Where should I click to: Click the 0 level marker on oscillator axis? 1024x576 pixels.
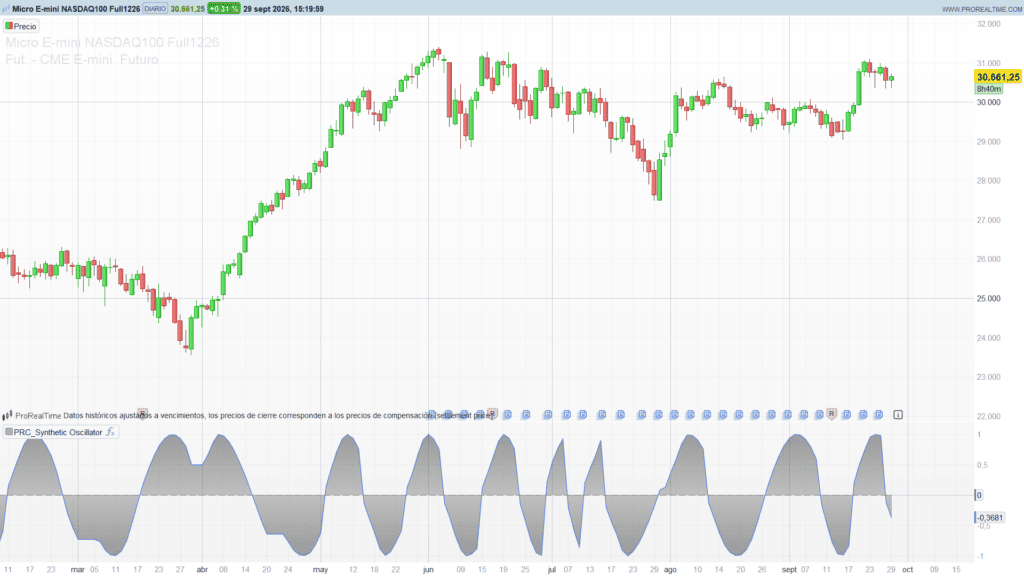(978, 495)
